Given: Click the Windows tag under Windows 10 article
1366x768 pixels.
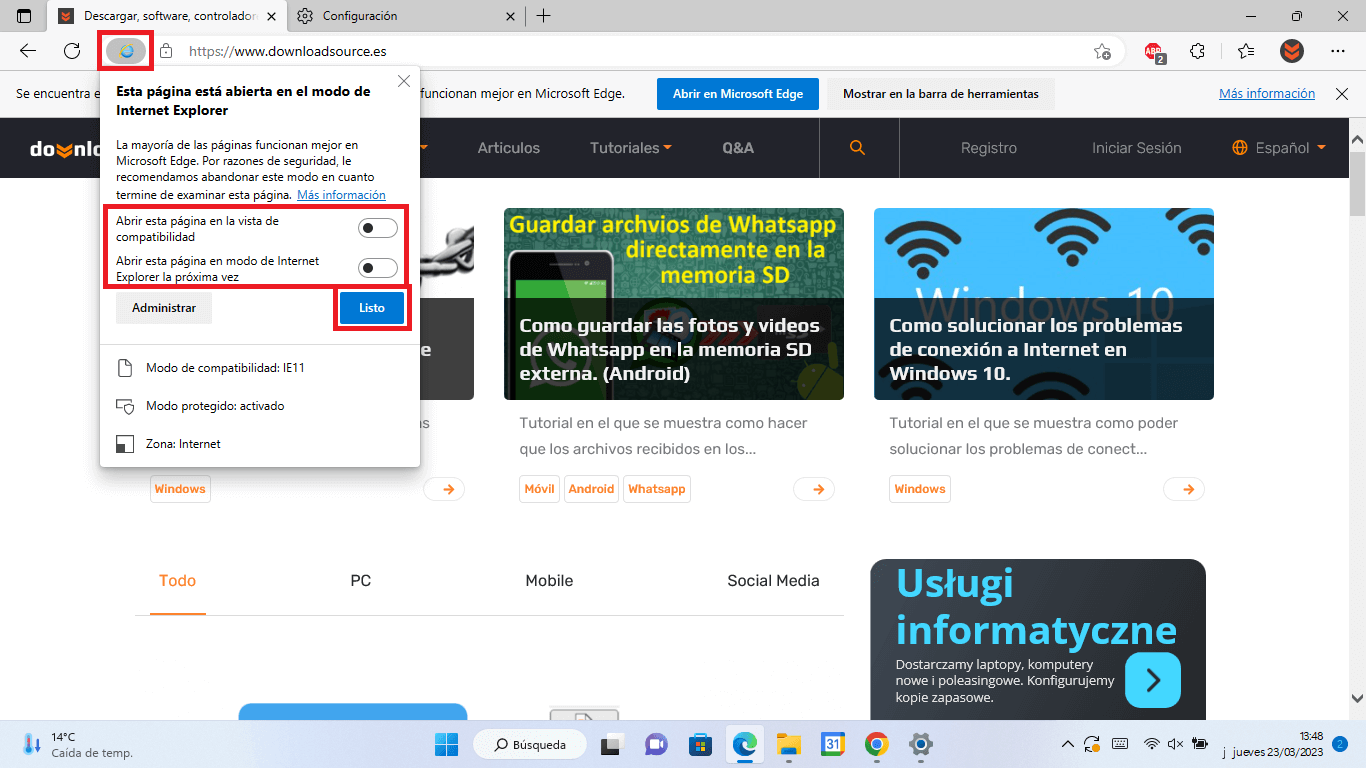Looking at the screenshot, I should point(920,489).
